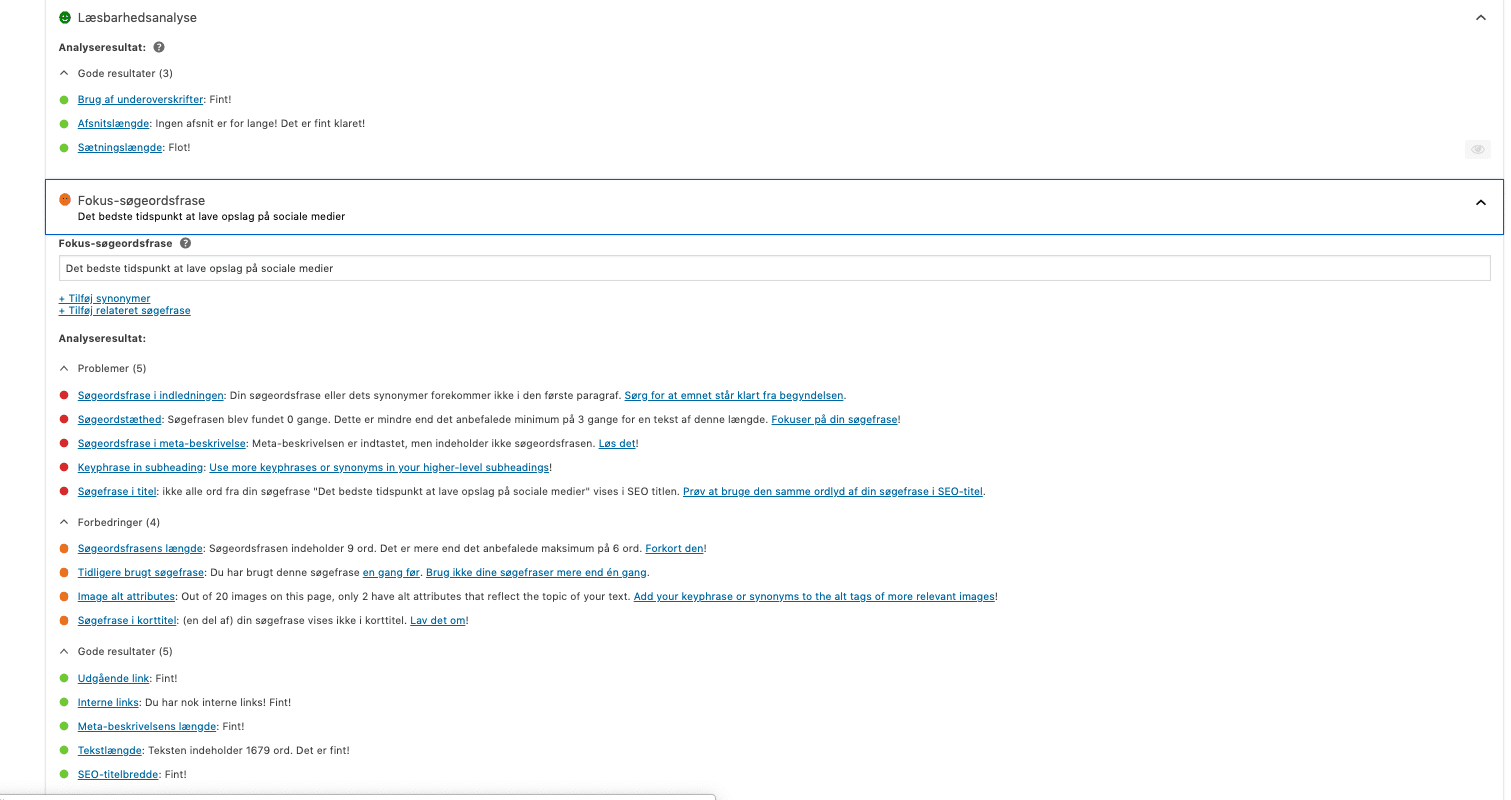Click Brug ikke dine søgefraser mere link

point(537,572)
